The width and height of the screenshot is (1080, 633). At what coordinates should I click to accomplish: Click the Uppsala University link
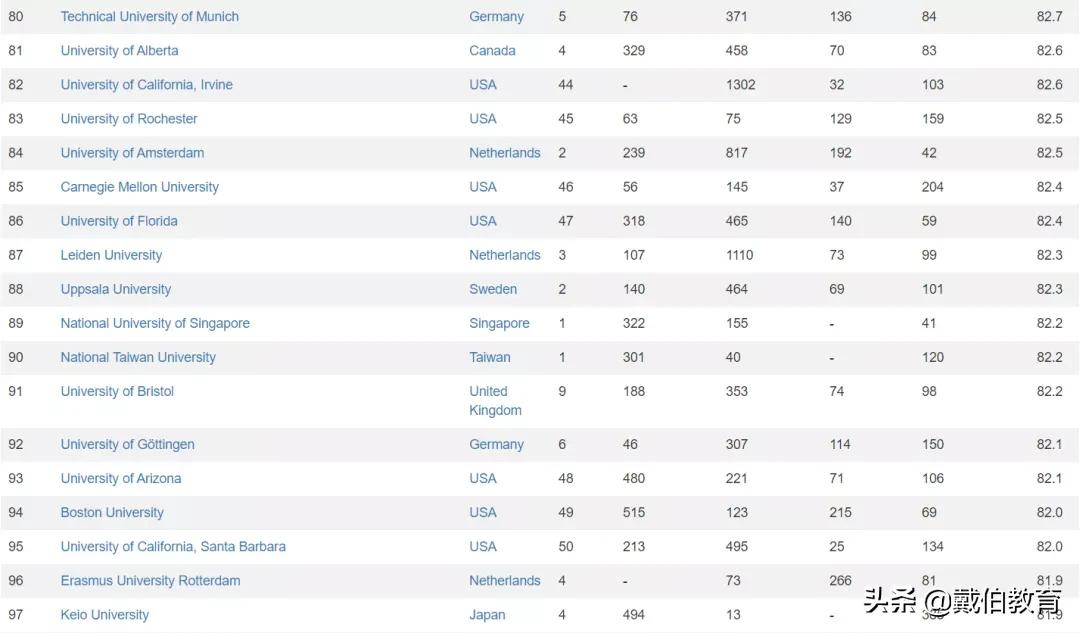pos(115,289)
